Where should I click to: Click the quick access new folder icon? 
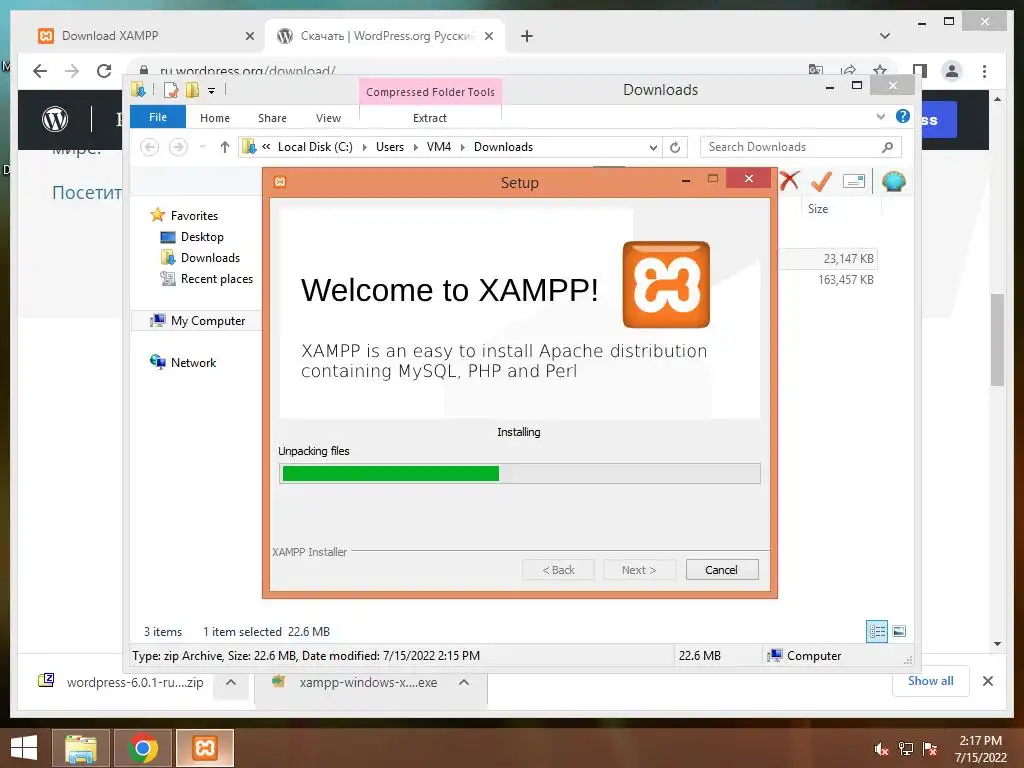tap(192, 90)
